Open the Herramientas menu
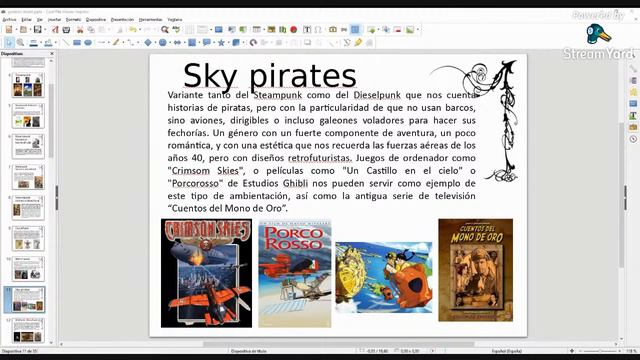 151,20
